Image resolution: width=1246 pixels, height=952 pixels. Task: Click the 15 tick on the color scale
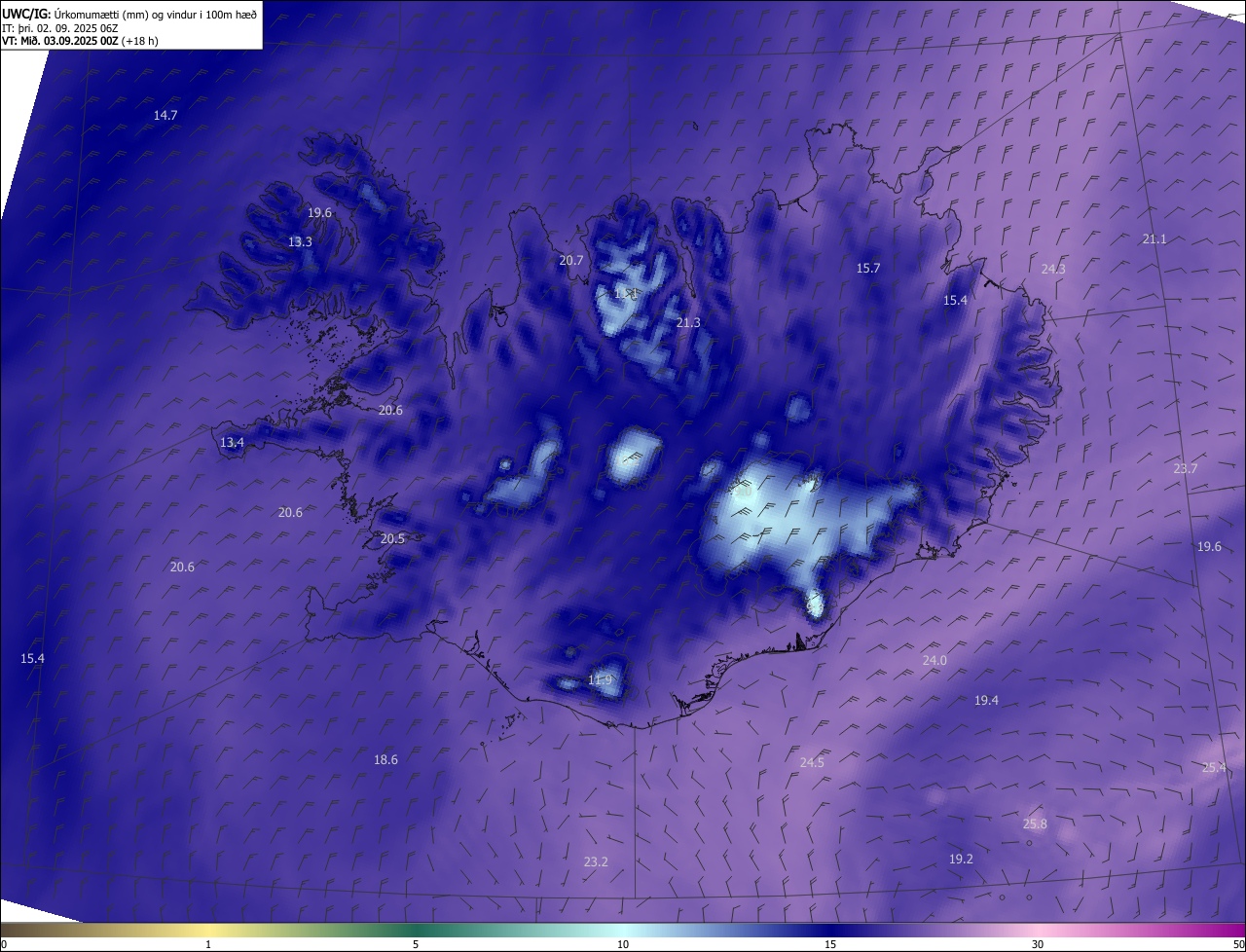(830, 944)
